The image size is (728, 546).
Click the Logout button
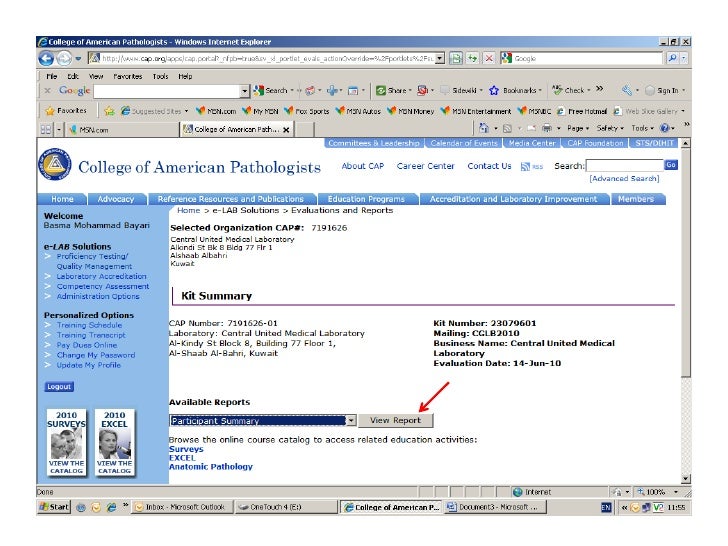59,386
